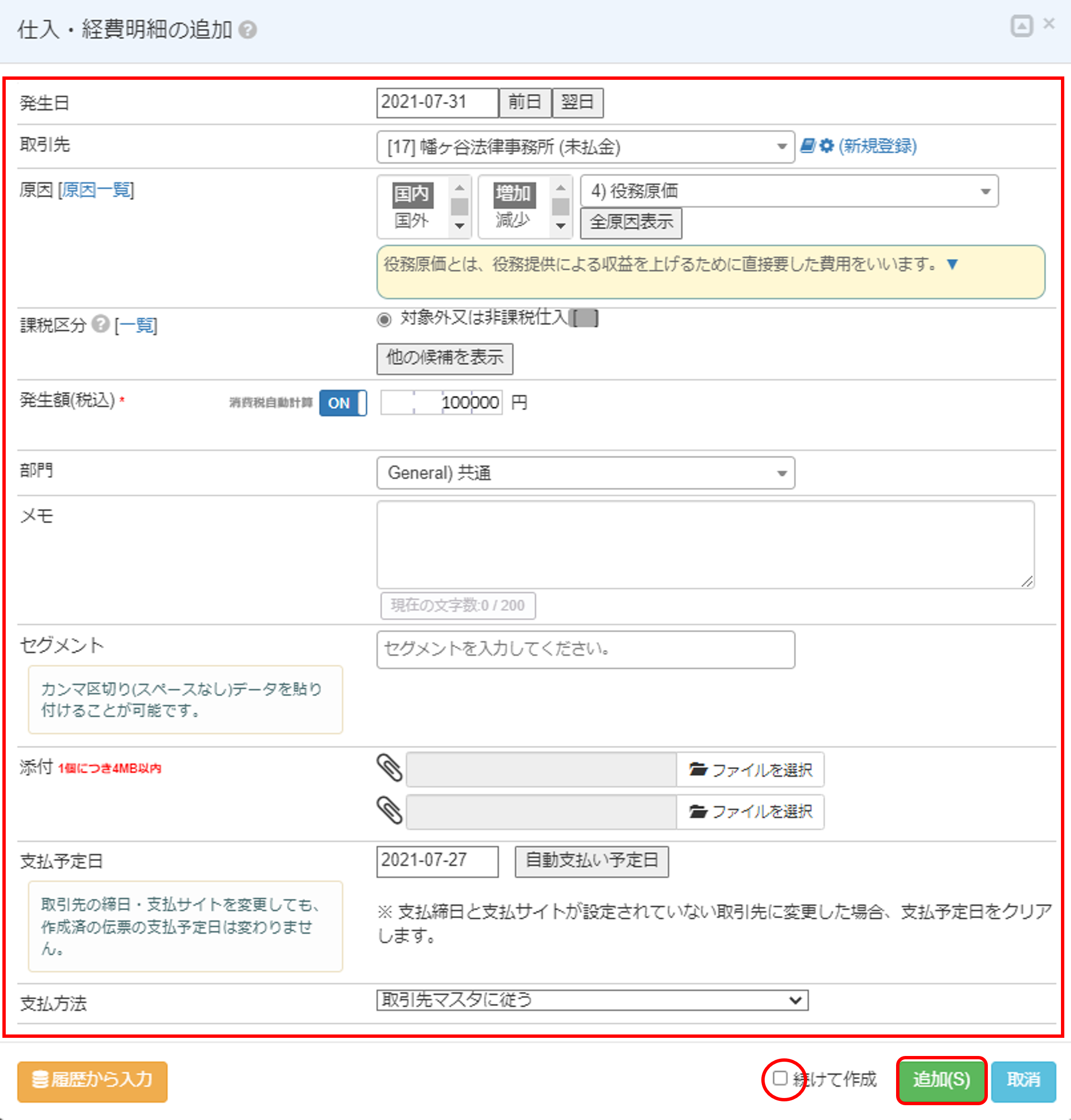This screenshot has height=1120, width=1071.
Task: Click the blue triangle in the 役務原価 description
Action: 952,264
